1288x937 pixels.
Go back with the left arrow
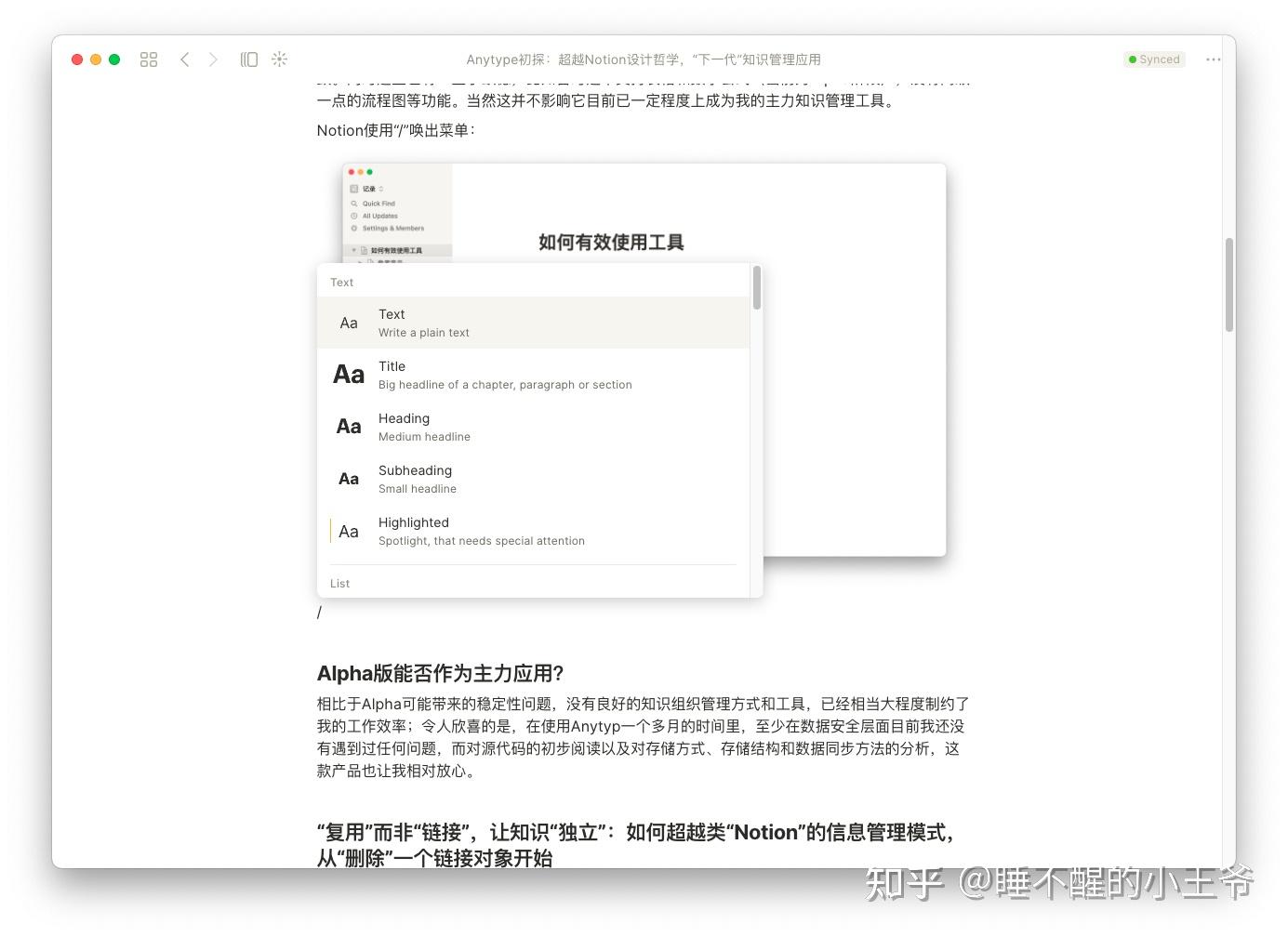click(x=185, y=59)
